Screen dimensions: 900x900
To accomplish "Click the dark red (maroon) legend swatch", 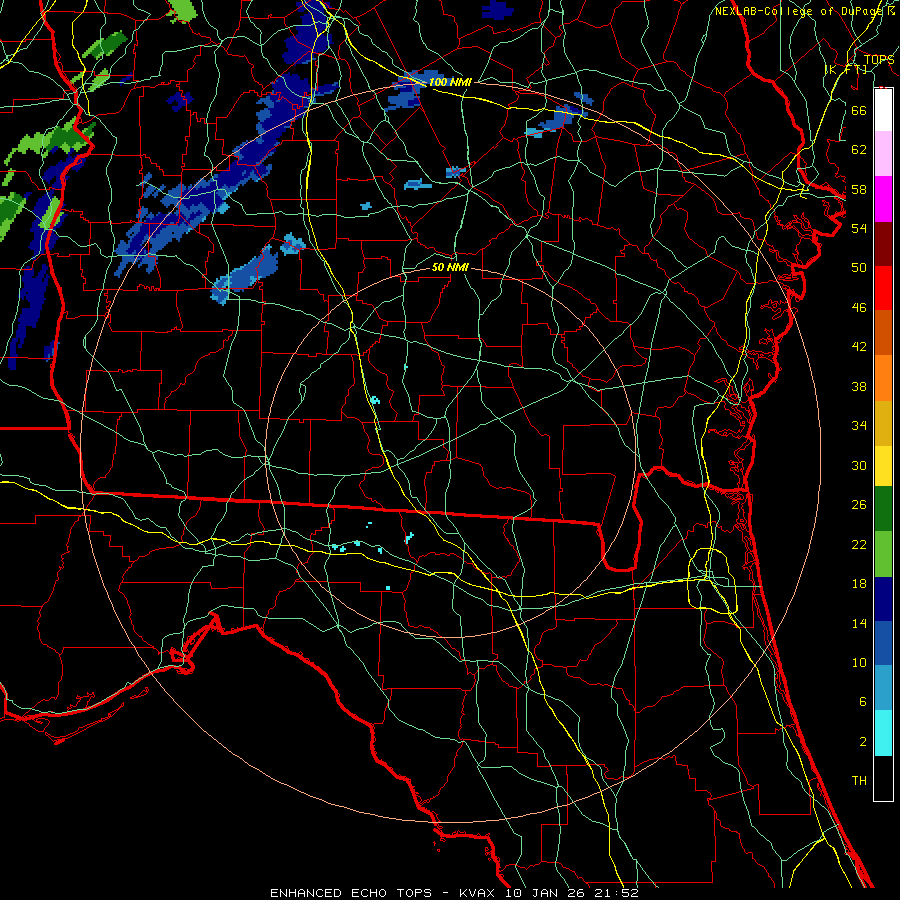I will (x=883, y=244).
